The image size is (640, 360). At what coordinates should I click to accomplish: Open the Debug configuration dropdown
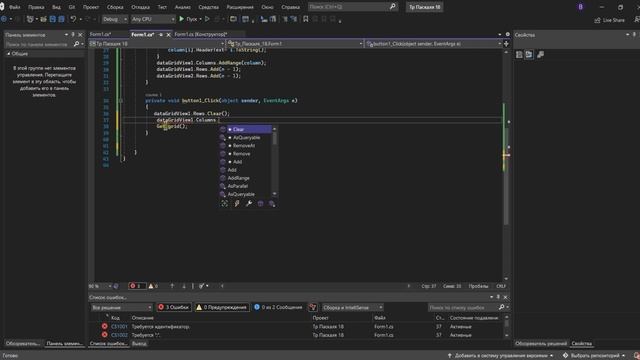114,19
